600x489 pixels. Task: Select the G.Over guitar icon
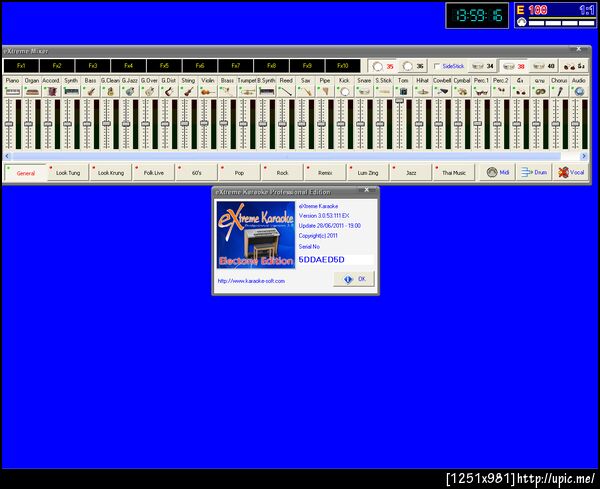coord(149,91)
